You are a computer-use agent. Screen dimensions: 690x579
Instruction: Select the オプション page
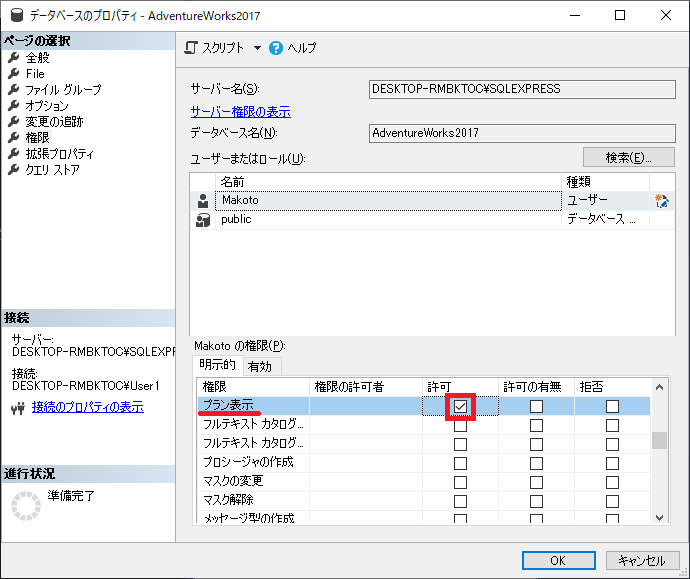[47, 106]
